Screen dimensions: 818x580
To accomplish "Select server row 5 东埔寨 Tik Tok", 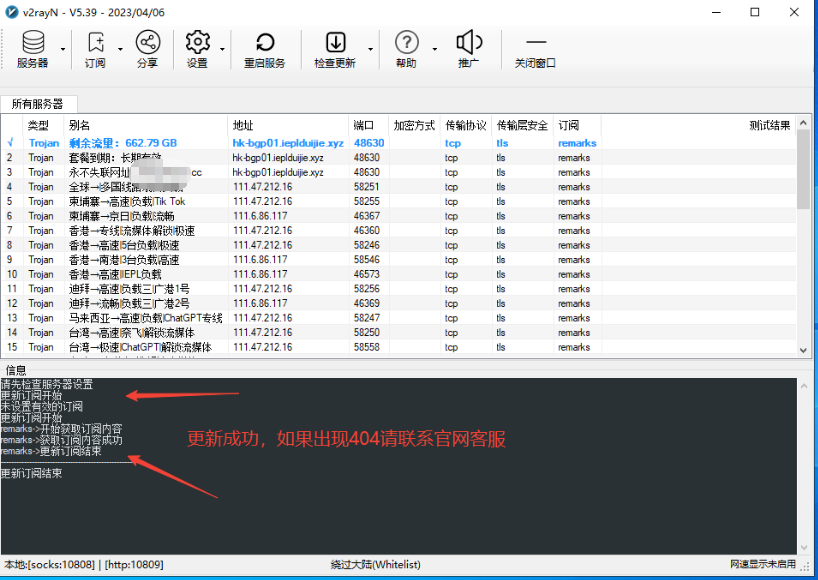I will click(126, 201).
